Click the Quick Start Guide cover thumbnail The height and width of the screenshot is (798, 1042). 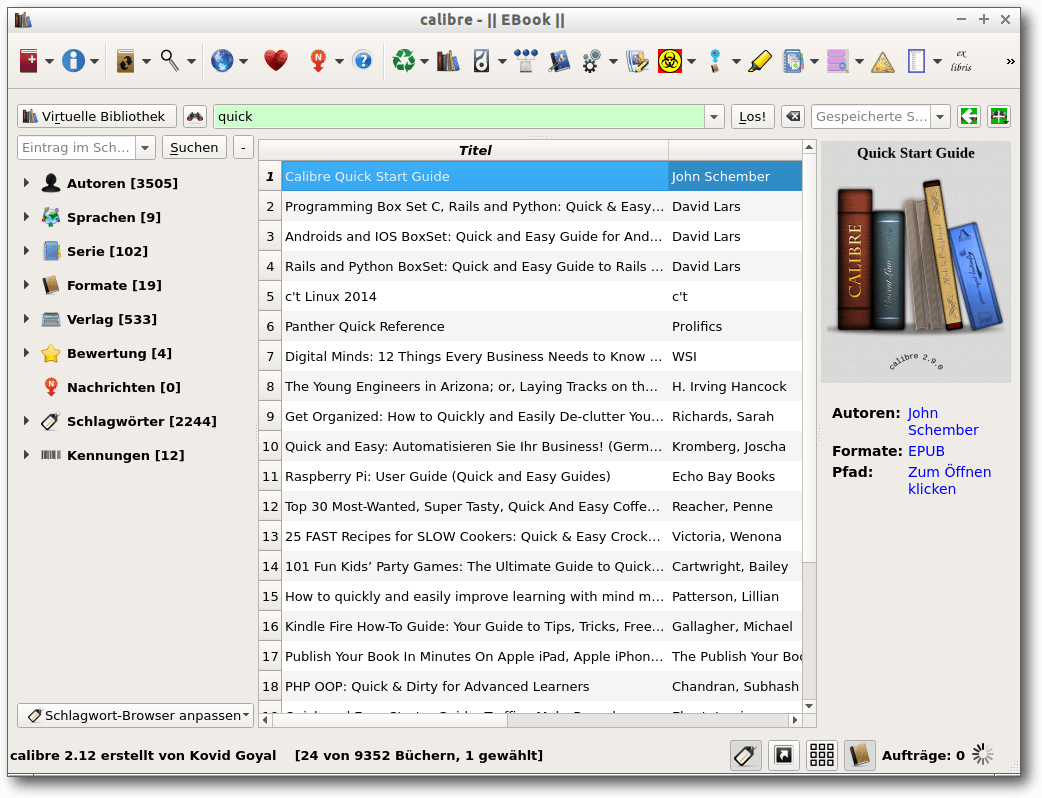pyautogui.click(x=916, y=261)
